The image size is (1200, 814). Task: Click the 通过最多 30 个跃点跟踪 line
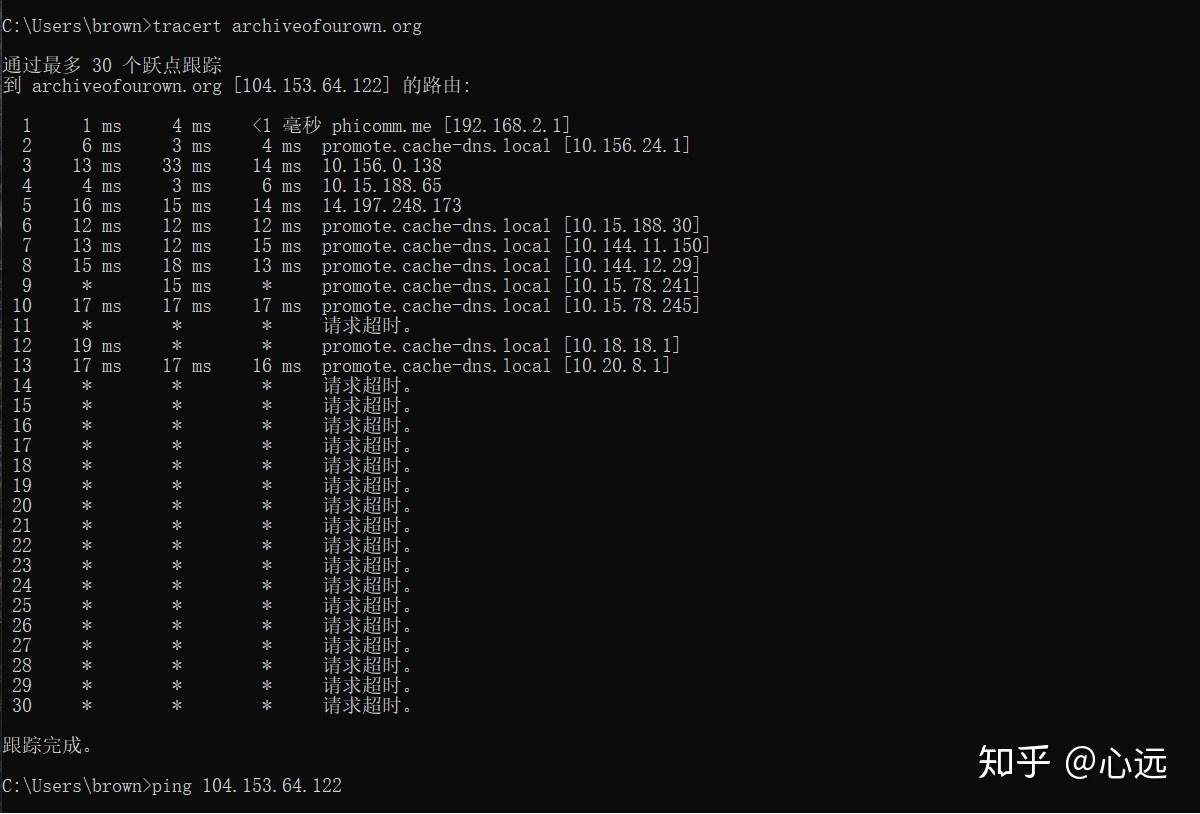[112, 66]
